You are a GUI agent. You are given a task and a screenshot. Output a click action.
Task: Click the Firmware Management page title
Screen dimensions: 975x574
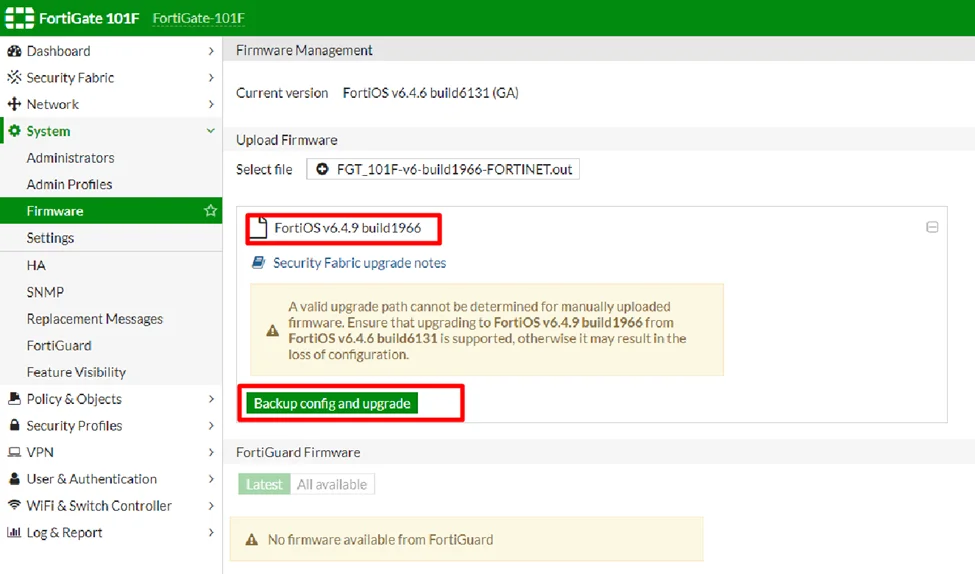click(x=304, y=50)
